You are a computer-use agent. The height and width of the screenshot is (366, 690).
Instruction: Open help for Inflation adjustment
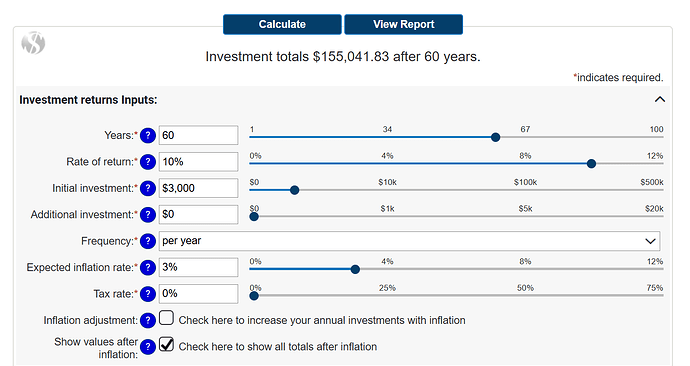[148, 320]
